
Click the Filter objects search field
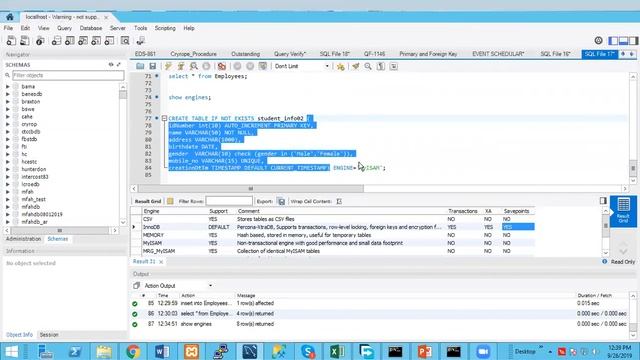coord(68,75)
